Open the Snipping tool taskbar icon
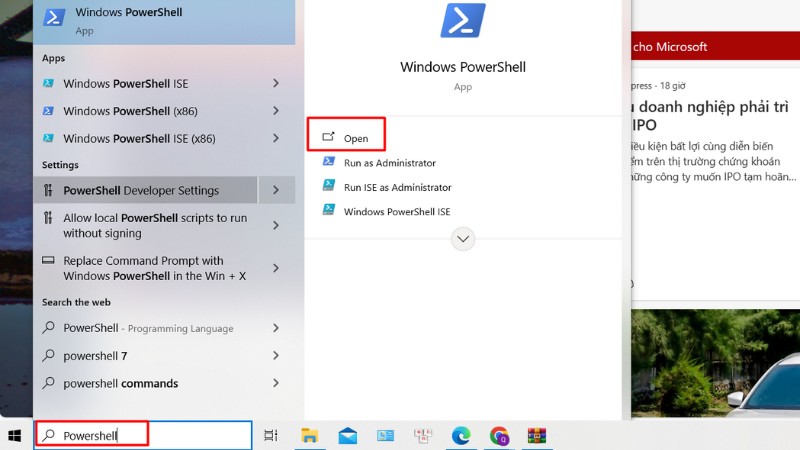Screen dimensions: 800x450 [423, 435]
